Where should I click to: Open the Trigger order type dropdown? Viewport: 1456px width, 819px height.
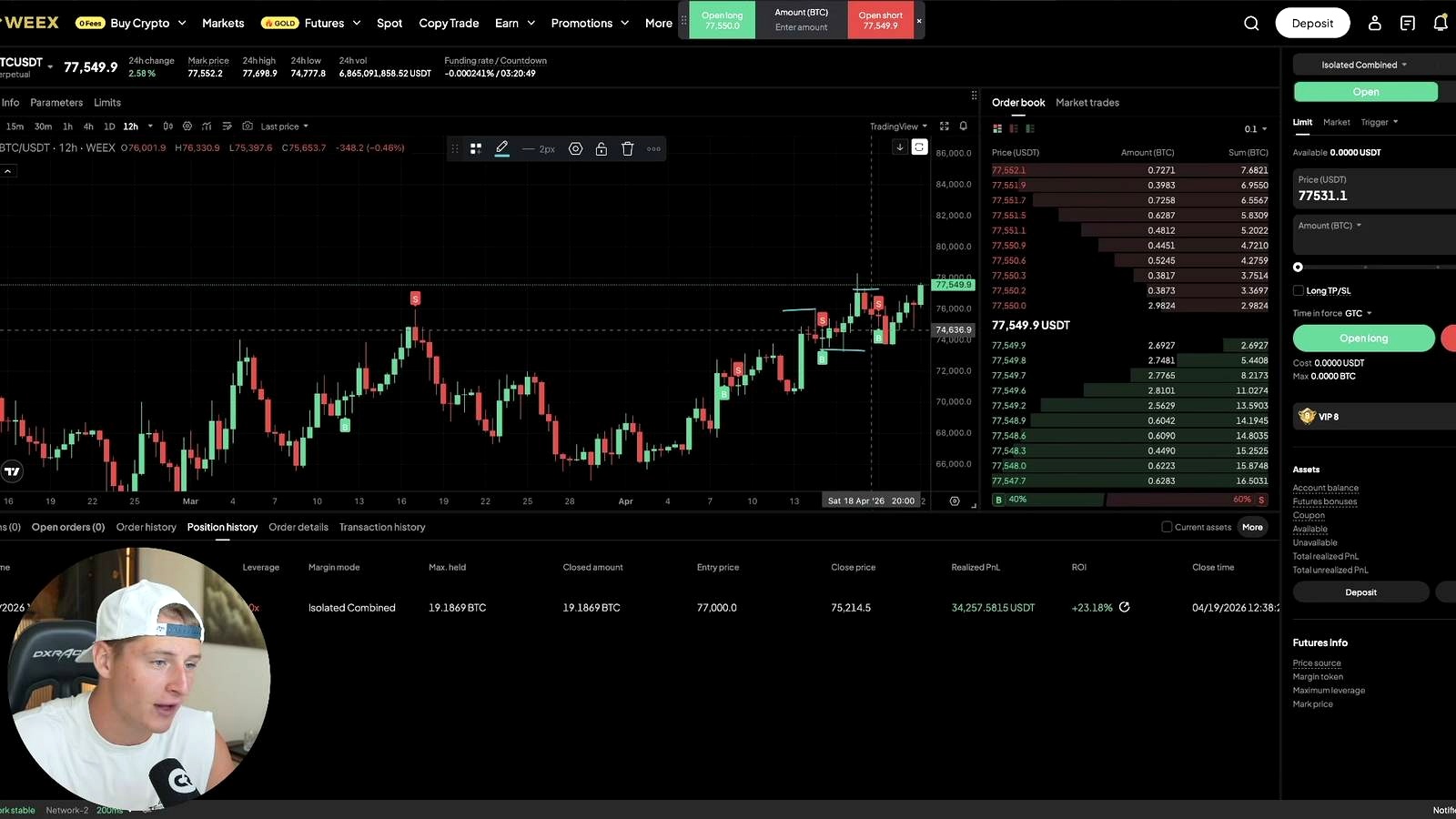(x=1380, y=122)
